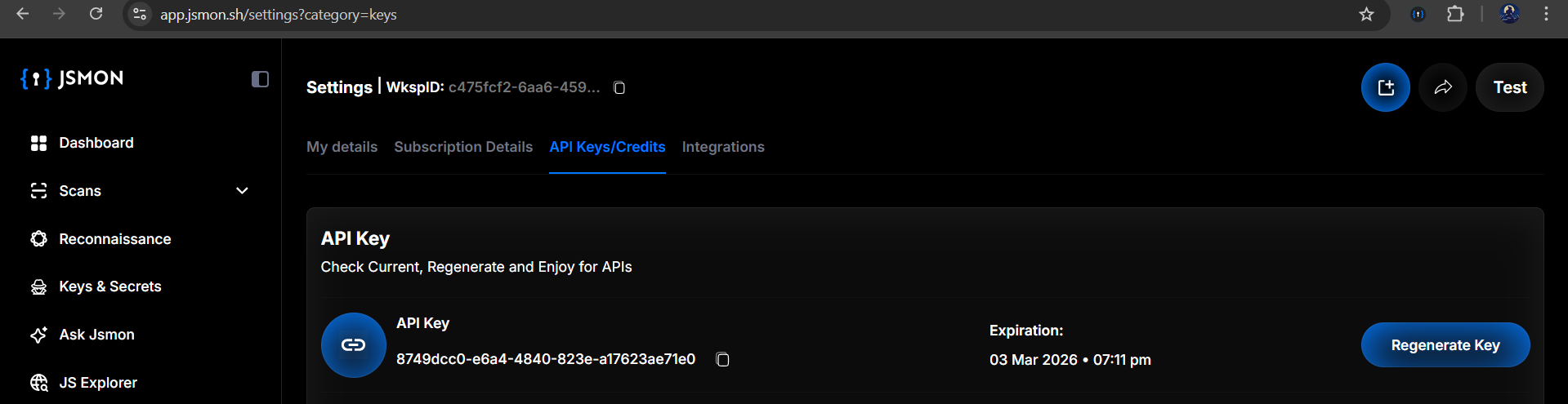Screen dimensions: 1568x404
Task: Click the blue add-export icon button
Action: (x=1385, y=87)
